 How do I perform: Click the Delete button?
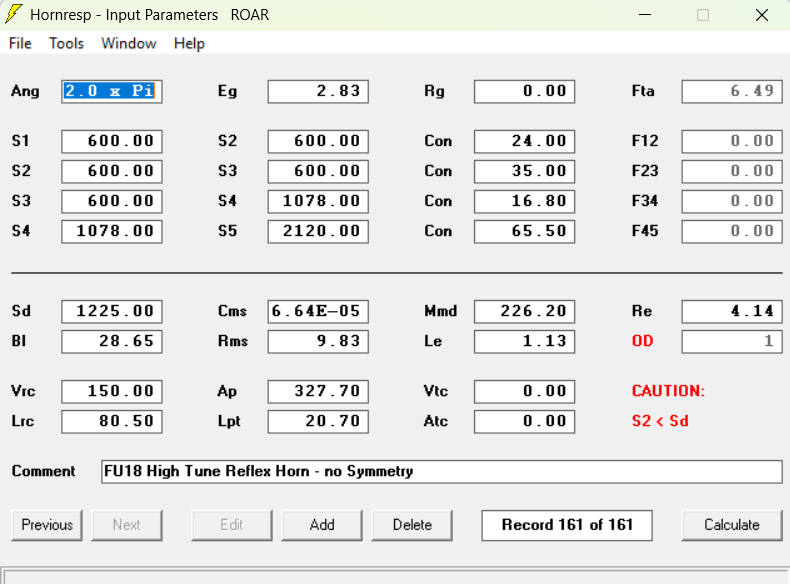[x=412, y=525]
